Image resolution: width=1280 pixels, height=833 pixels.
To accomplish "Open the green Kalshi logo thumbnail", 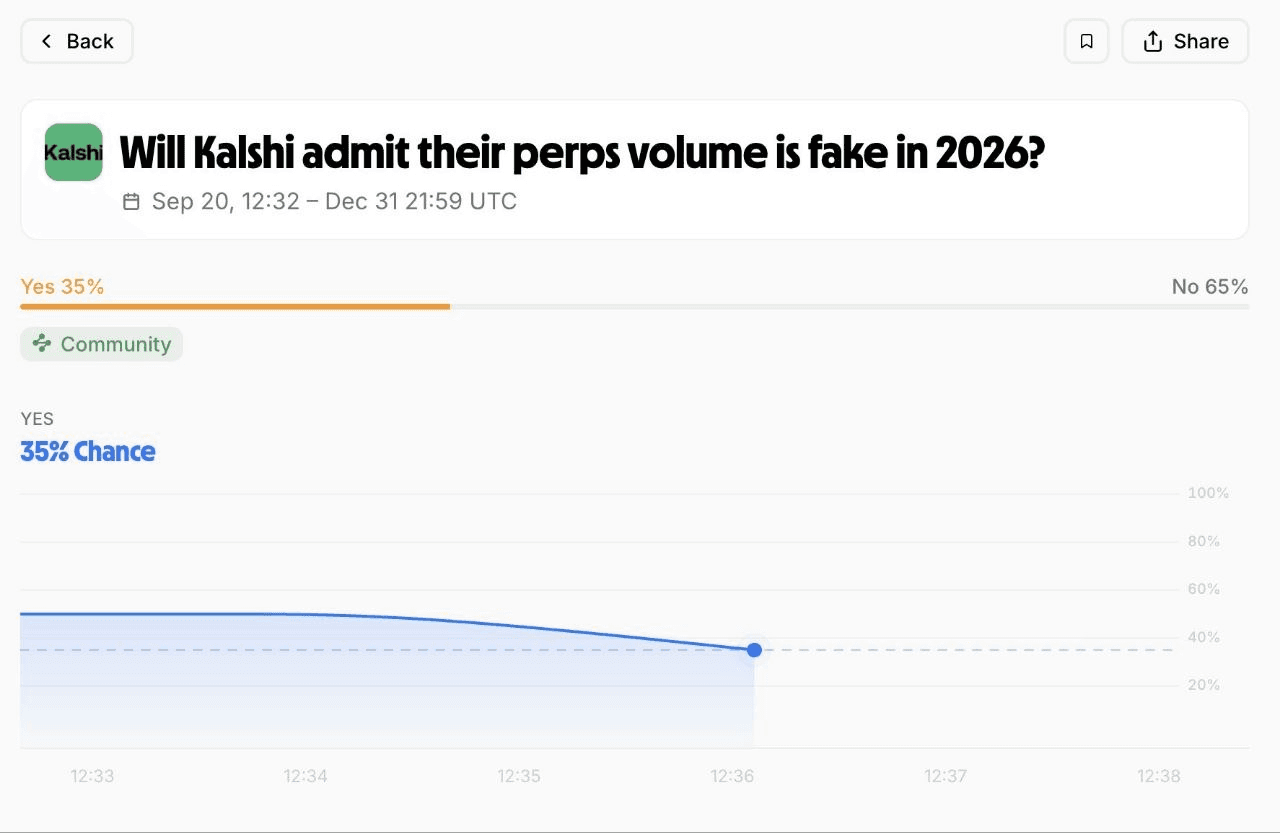I will click(74, 152).
